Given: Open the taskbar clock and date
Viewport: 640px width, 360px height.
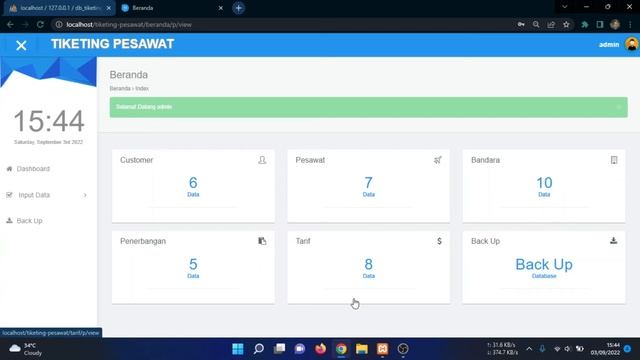Looking at the screenshot, I should [x=605, y=349].
